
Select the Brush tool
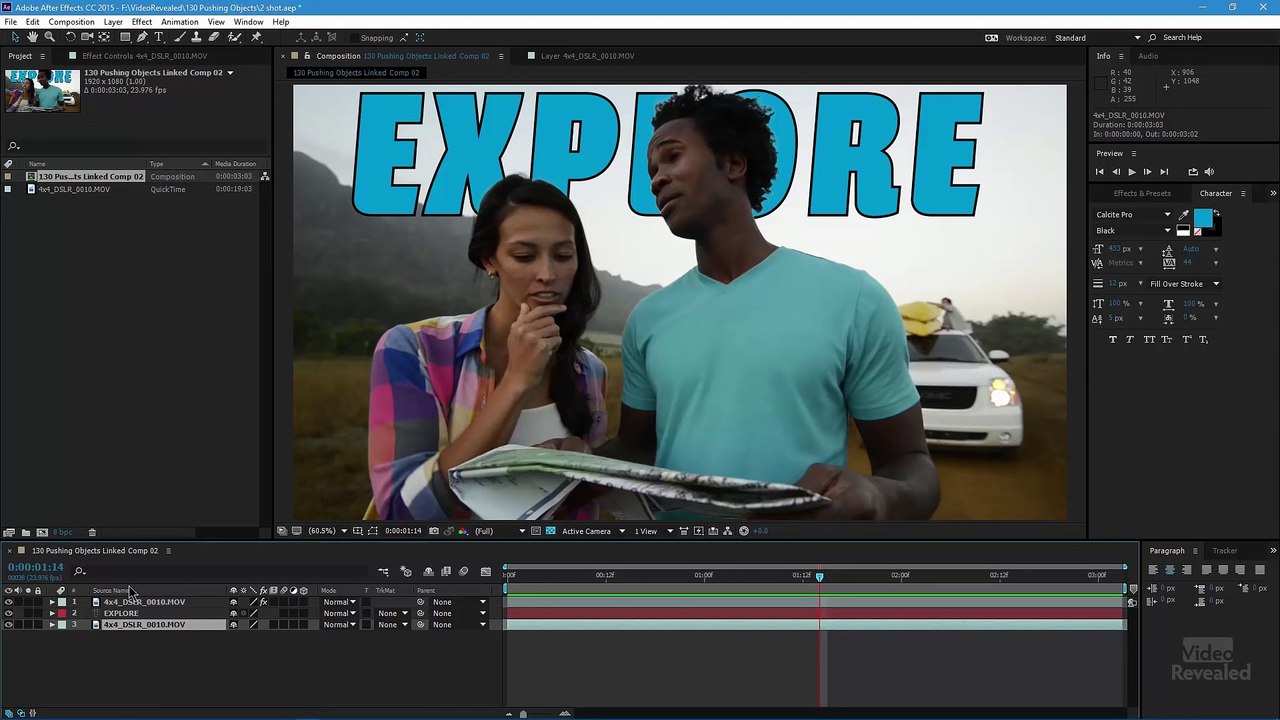pyautogui.click(x=179, y=37)
